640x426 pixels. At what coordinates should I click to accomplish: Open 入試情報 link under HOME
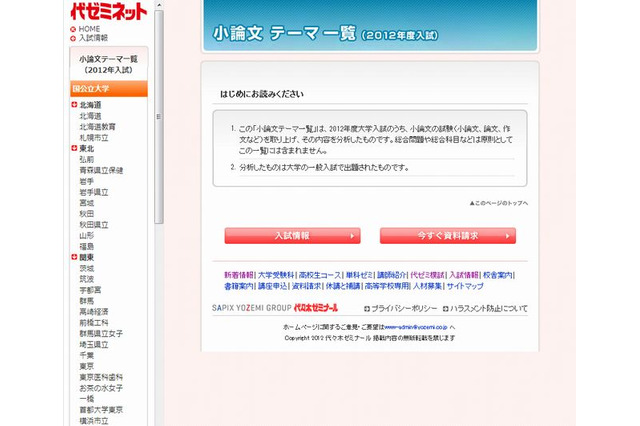click(93, 38)
